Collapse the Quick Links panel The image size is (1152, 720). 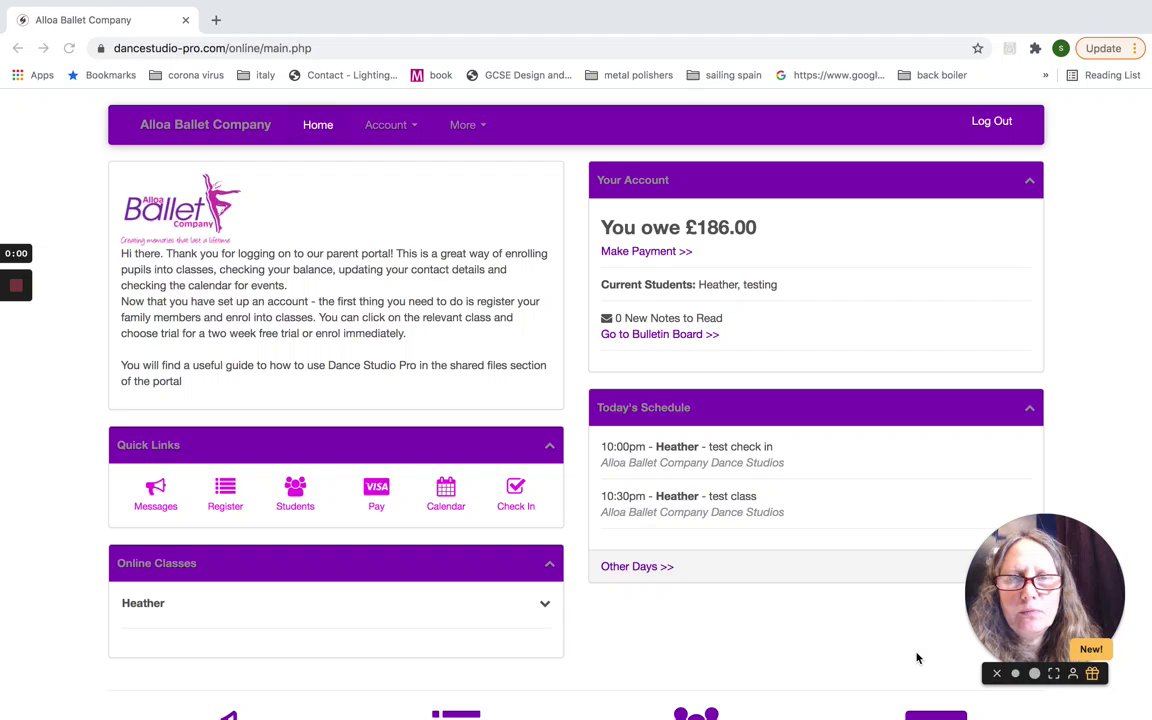click(x=550, y=446)
